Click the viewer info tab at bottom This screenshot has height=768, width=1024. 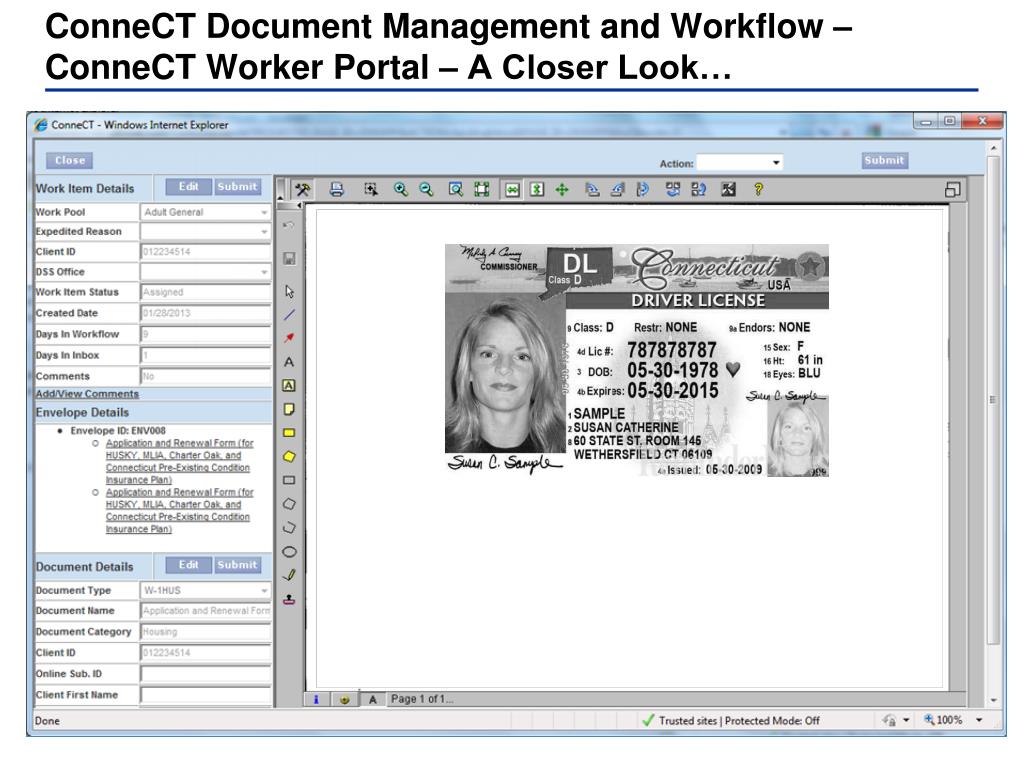point(316,699)
